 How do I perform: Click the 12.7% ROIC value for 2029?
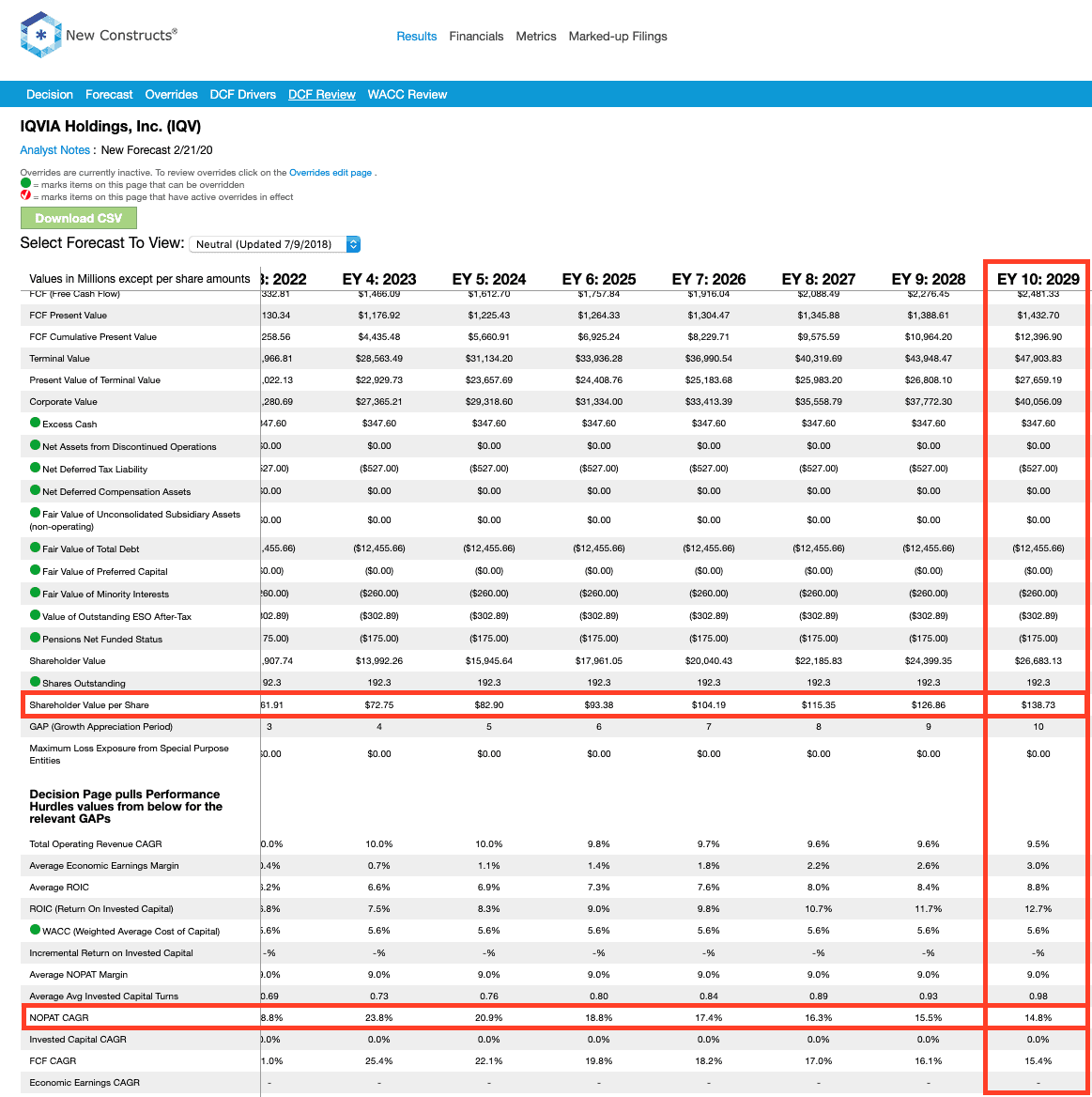pos(1038,909)
